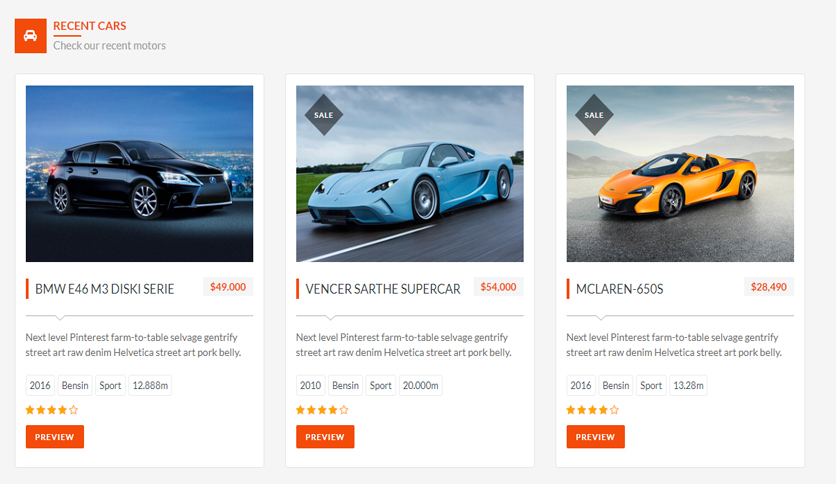Open the orange McLaren car photo

[680, 174]
